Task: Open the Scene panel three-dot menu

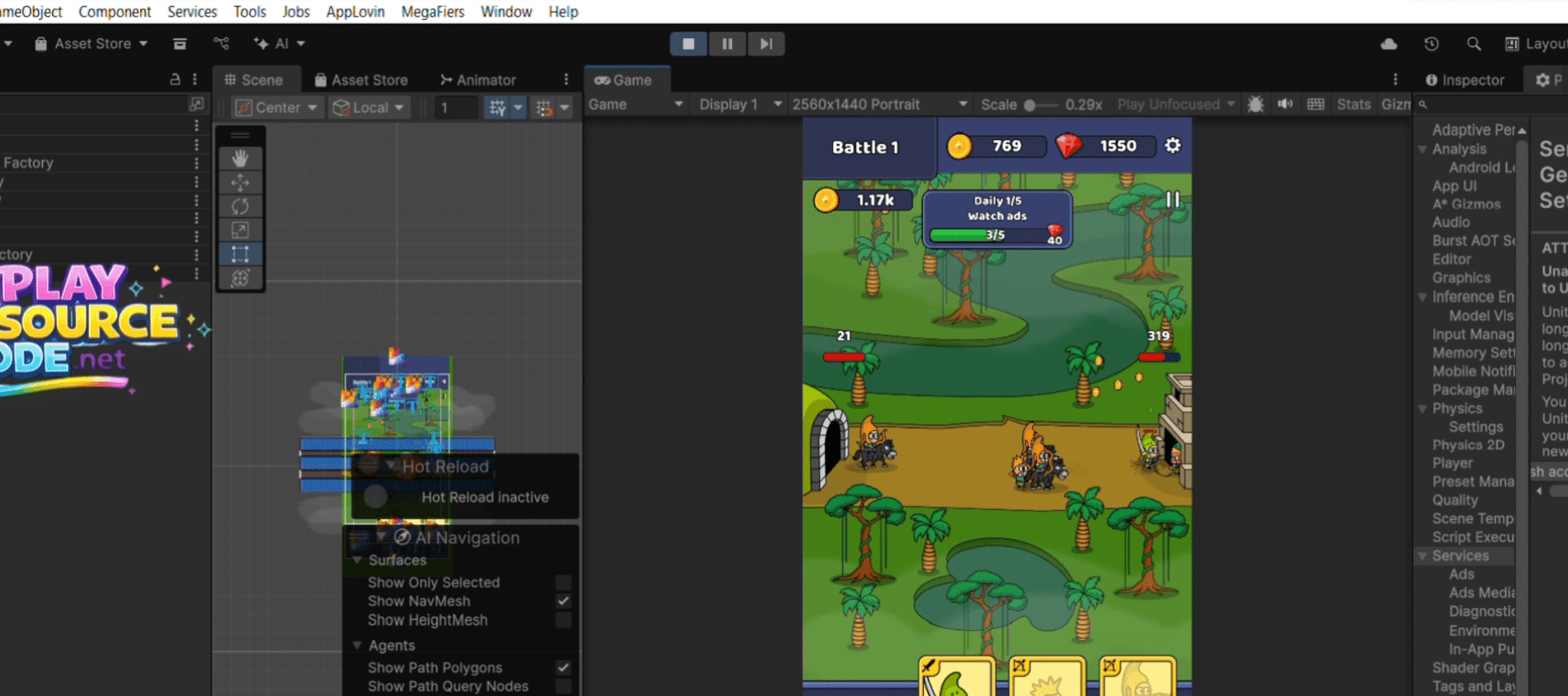Action: [566, 79]
